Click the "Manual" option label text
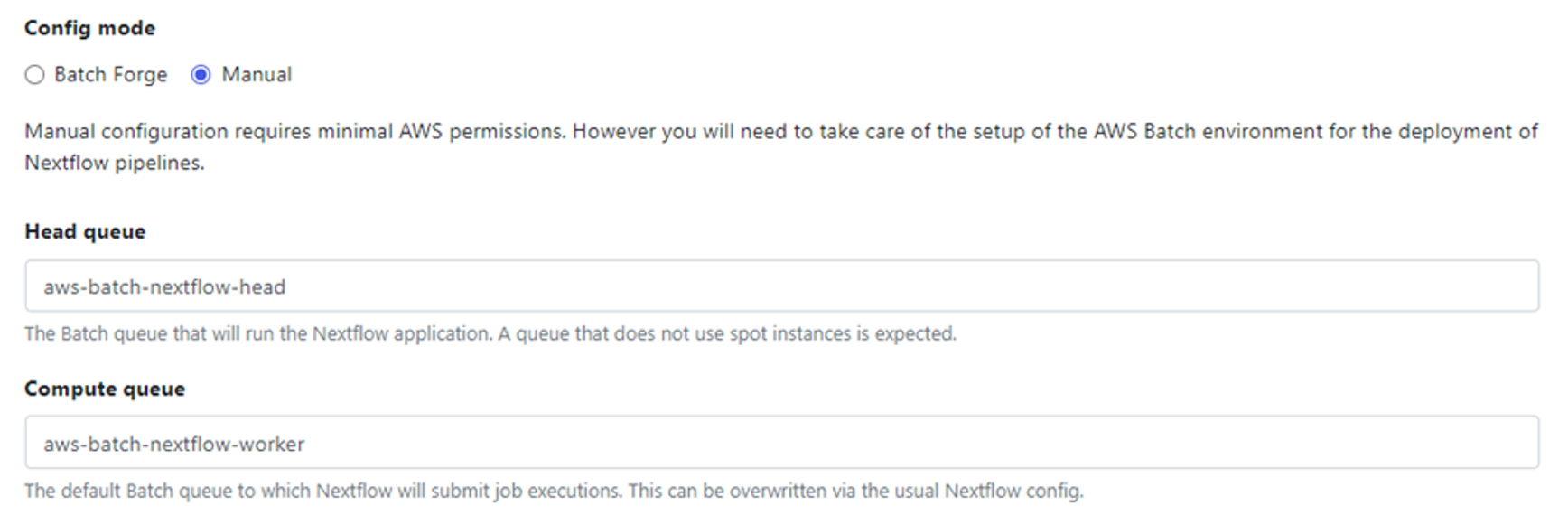Screen dimensions: 1568x515 (257, 75)
